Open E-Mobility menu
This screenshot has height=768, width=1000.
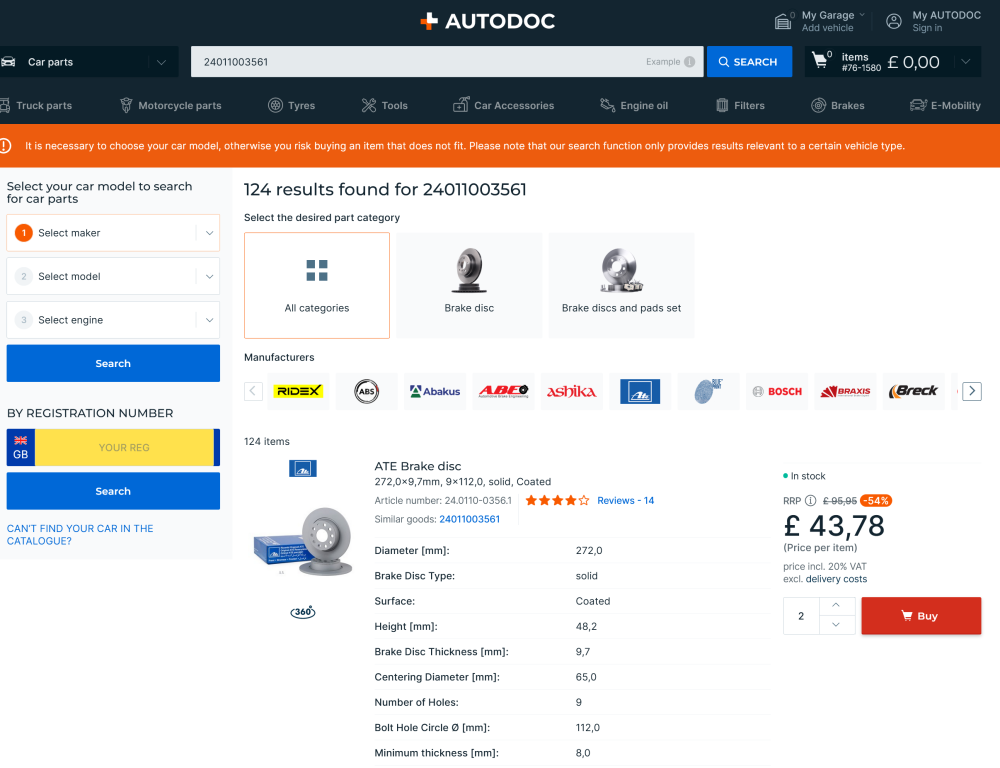click(945, 105)
